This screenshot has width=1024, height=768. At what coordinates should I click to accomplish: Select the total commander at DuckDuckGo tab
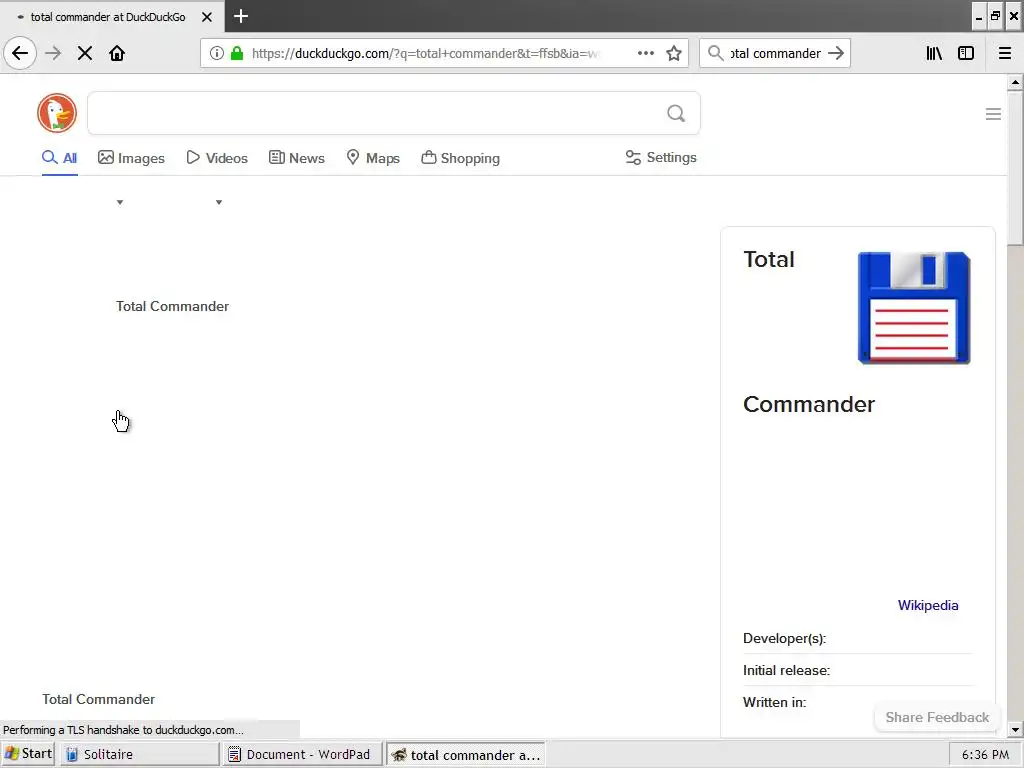point(108,17)
